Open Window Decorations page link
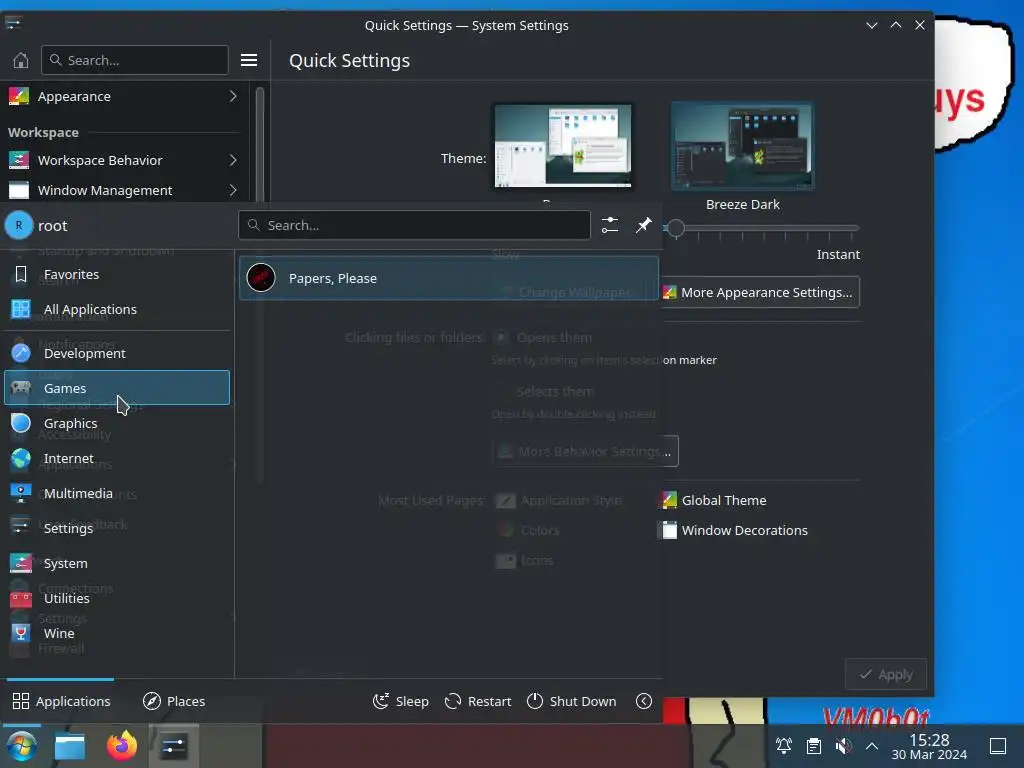 tap(735, 530)
